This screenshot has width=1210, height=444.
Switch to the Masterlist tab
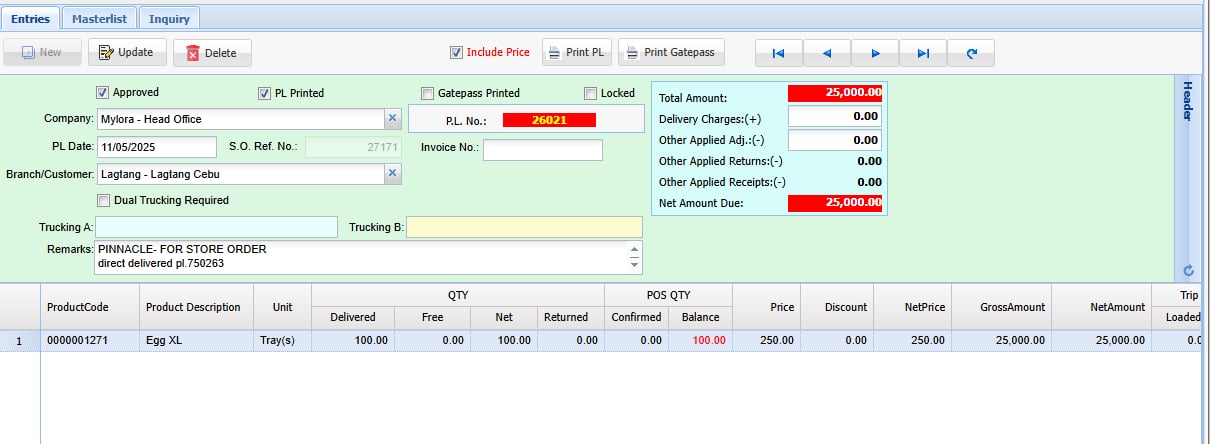coord(98,18)
